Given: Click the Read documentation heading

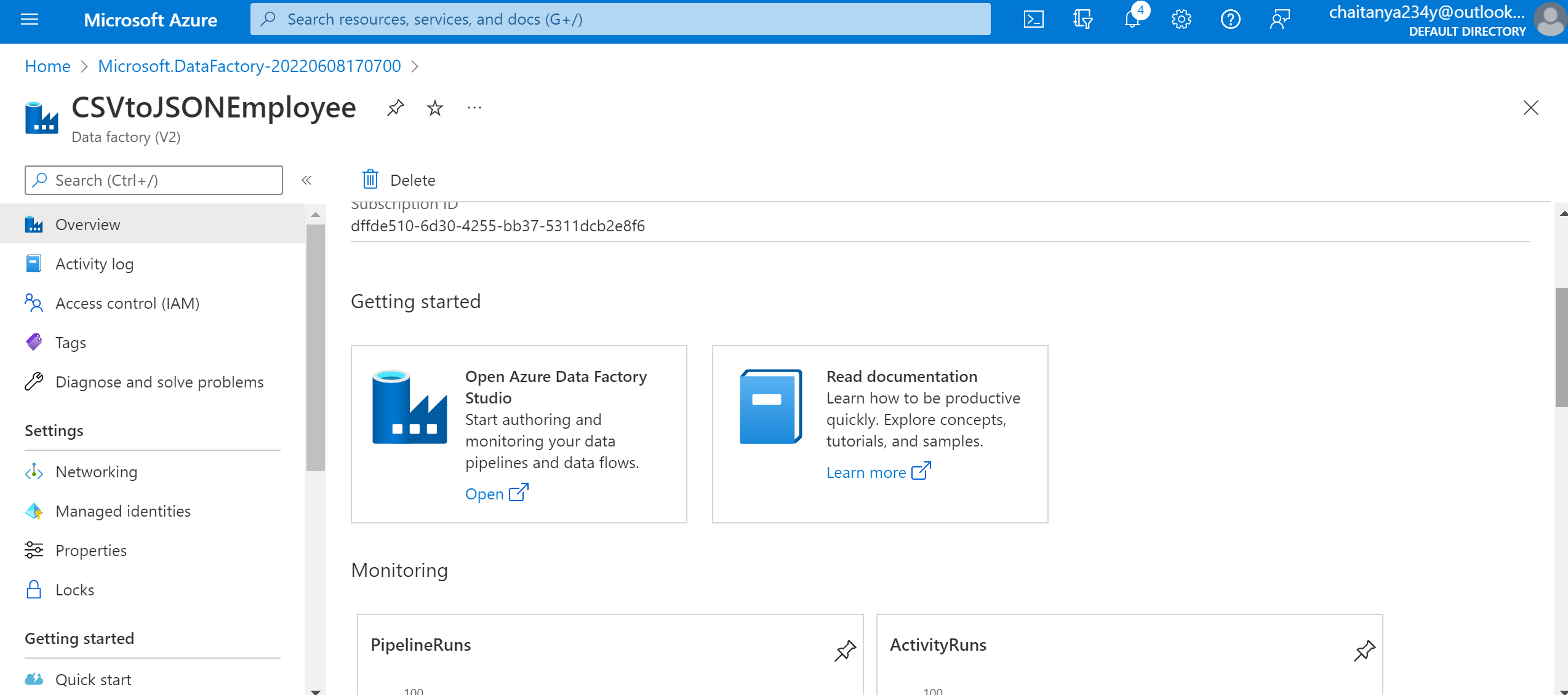Looking at the screenshot, I should (x=902, y=376).
